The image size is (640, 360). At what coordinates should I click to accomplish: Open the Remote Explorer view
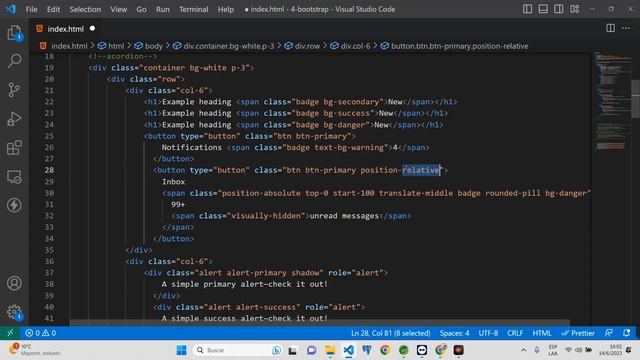(x=14, y=177)
